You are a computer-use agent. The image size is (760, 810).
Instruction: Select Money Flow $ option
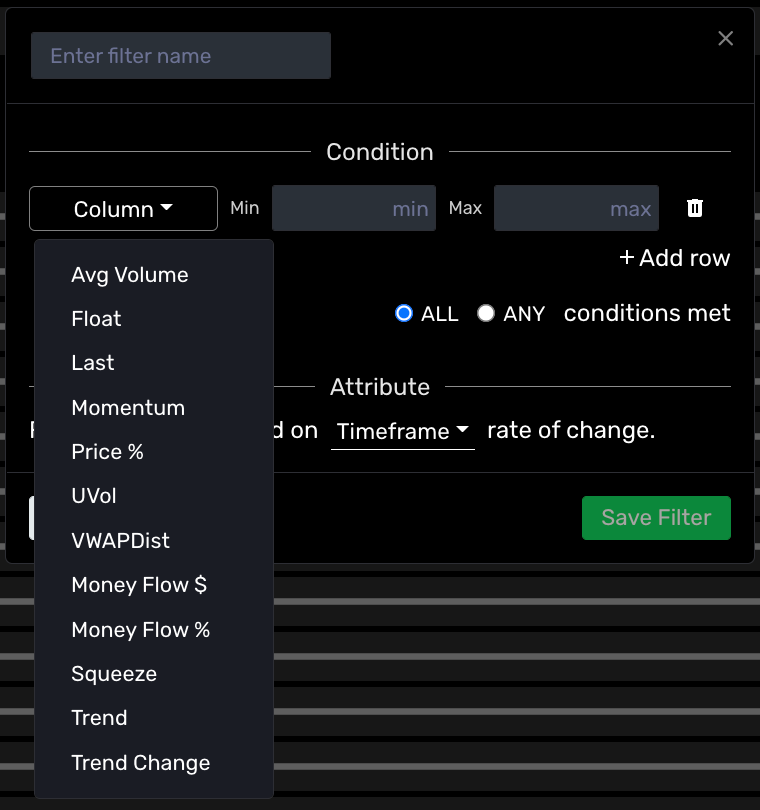(x=139, y=585)
